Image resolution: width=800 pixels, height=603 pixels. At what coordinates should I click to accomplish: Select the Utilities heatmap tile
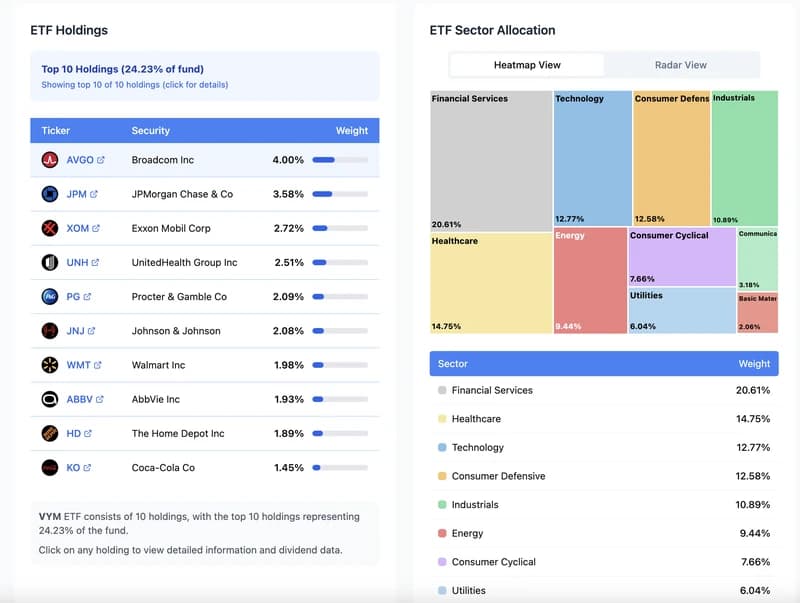click(682, 311)
